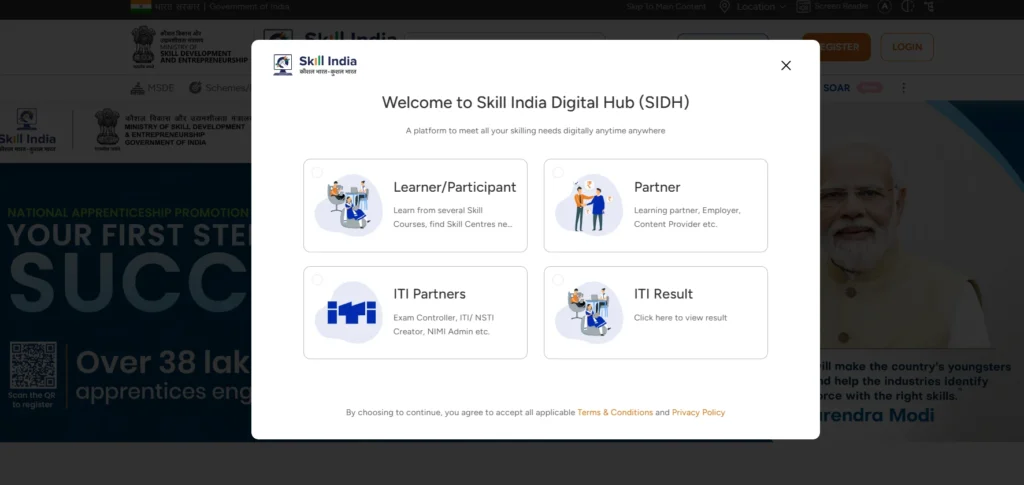
Task: Open the Location dropdown in top bar
Action: [x=761, y=7]
